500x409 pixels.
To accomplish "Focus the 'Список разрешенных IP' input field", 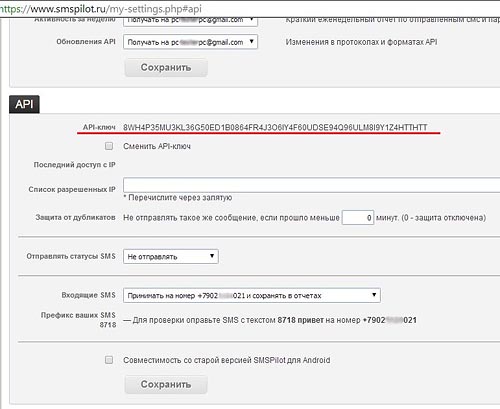I will coord(312,185).
